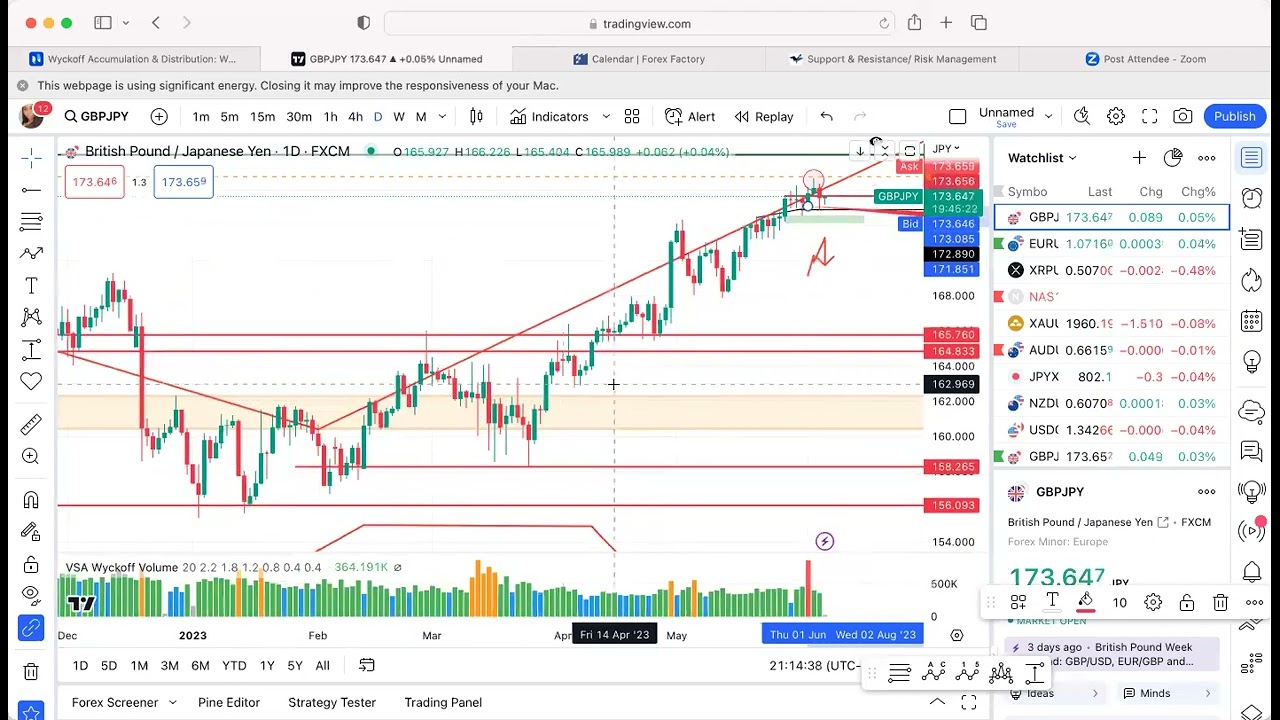
Task: Open the Alerts alarm-clock panel icon
Action: point(1251,198)
